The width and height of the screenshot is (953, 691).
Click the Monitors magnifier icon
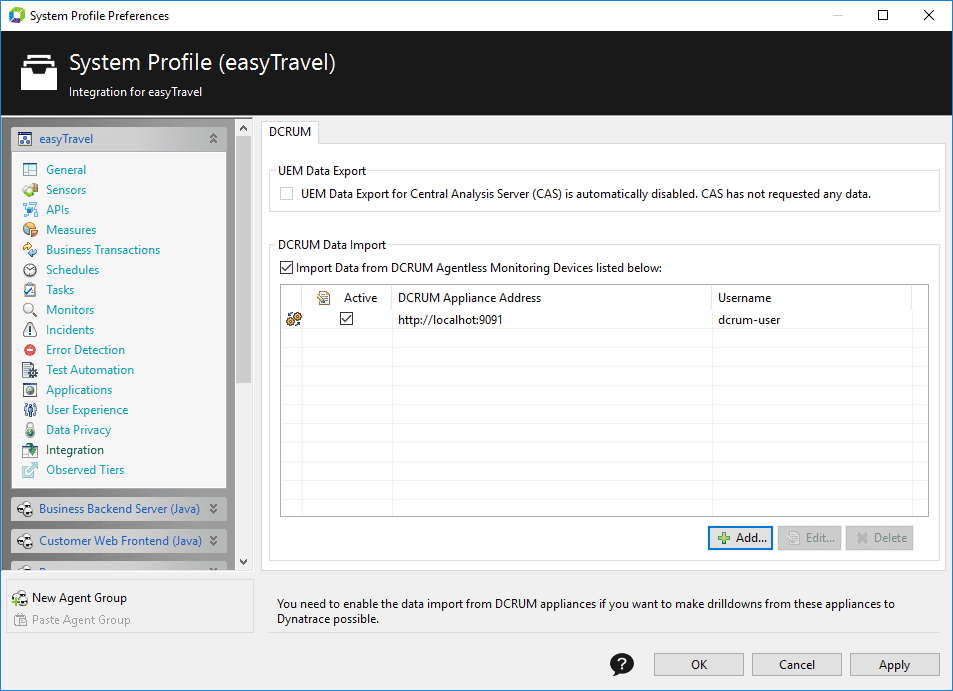(x=30, y=310)
